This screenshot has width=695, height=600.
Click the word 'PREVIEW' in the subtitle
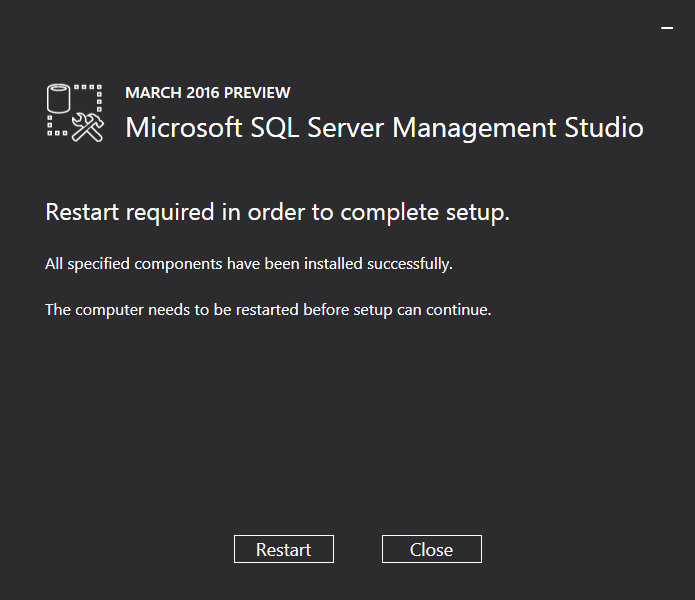pyautogui.click(x=257, y=93)
